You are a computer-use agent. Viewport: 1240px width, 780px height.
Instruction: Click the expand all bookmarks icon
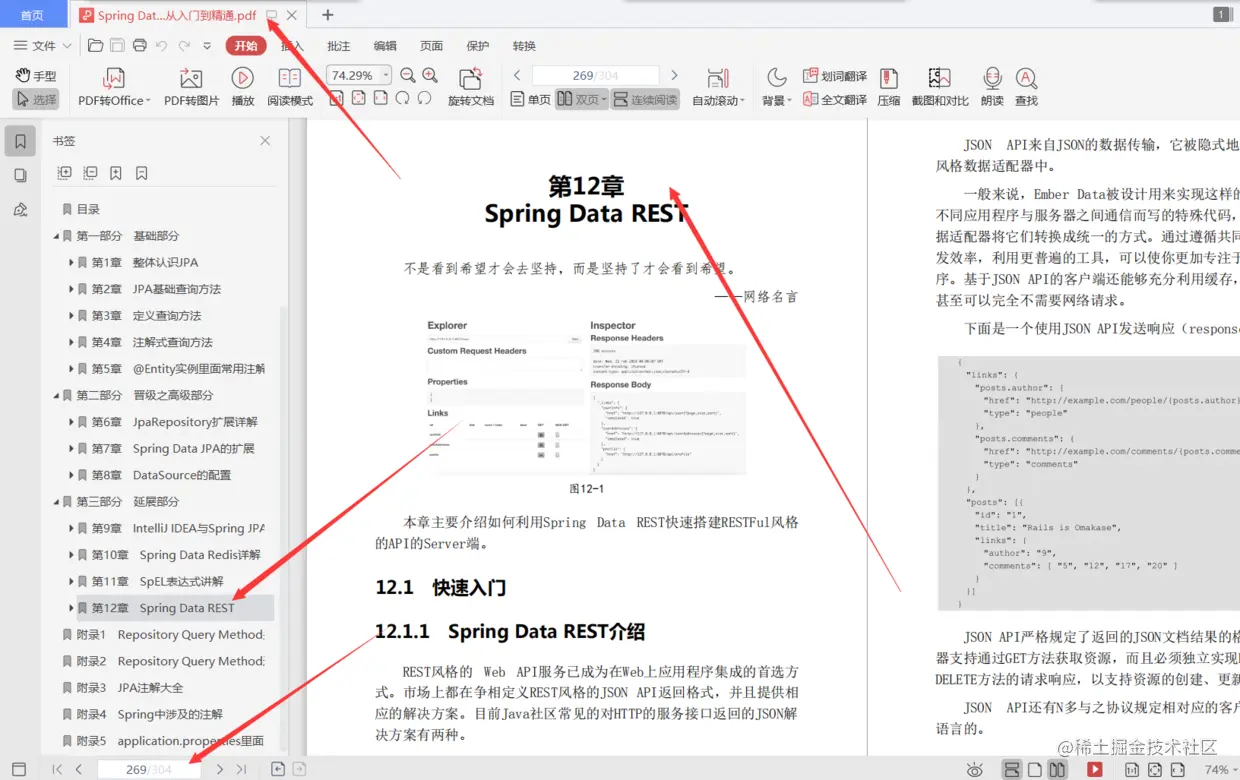[x=65, y=173]
